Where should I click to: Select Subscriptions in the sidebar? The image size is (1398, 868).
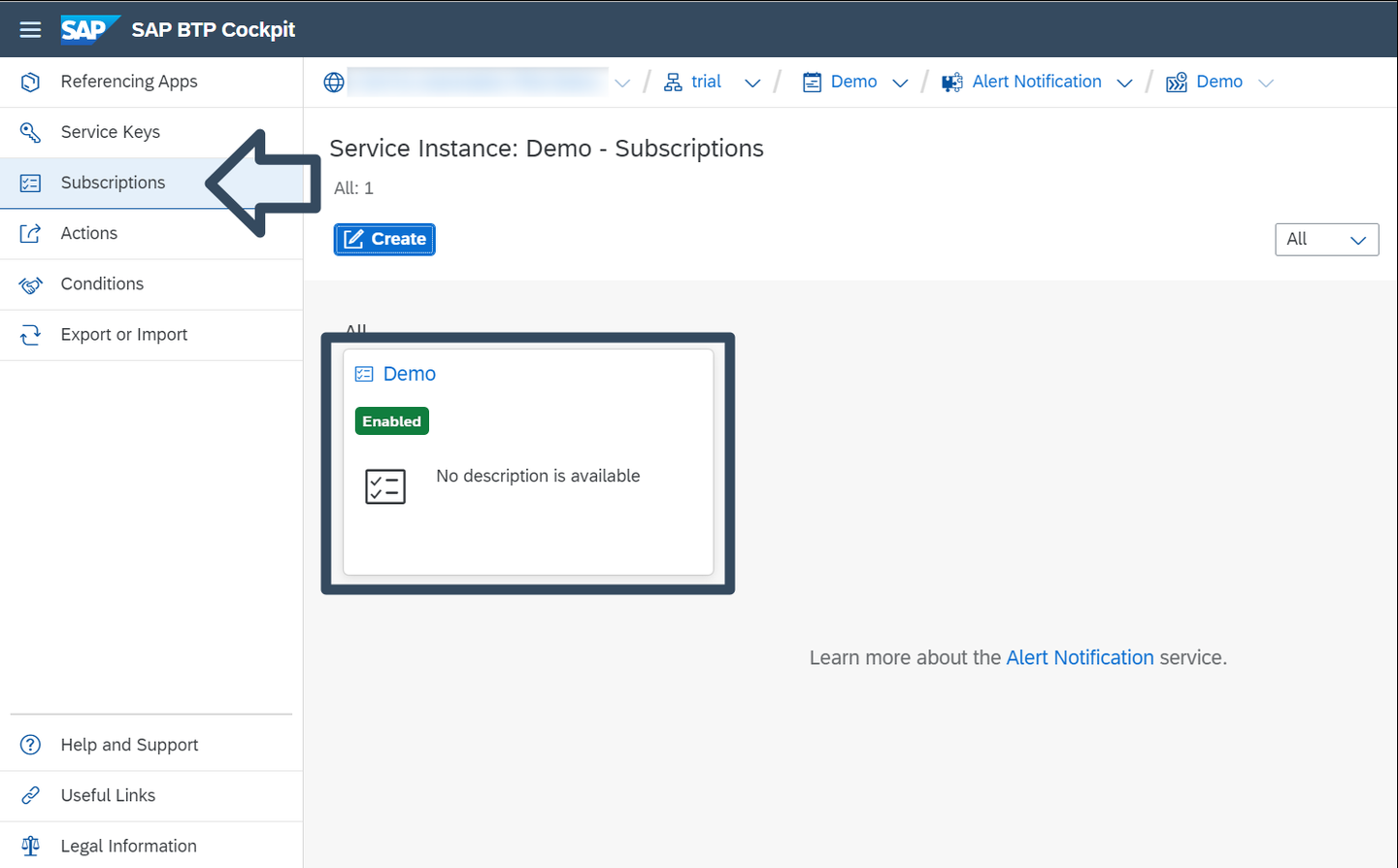[151, 183]
